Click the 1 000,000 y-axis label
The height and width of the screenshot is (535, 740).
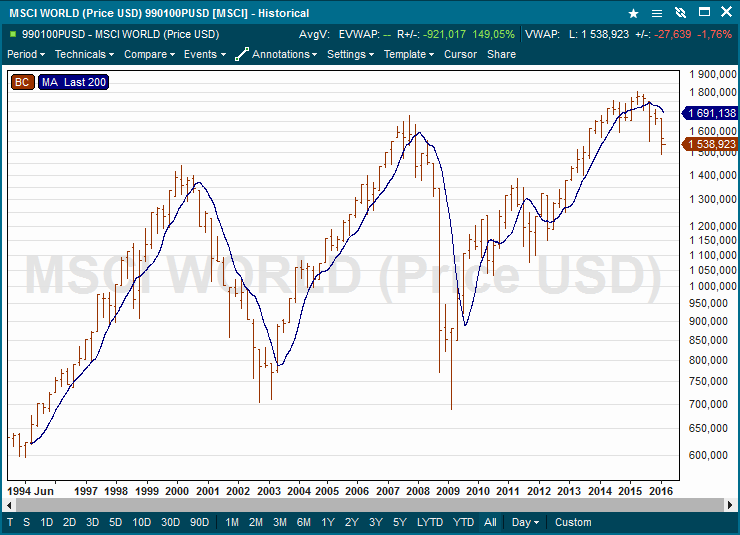[712, 286]
